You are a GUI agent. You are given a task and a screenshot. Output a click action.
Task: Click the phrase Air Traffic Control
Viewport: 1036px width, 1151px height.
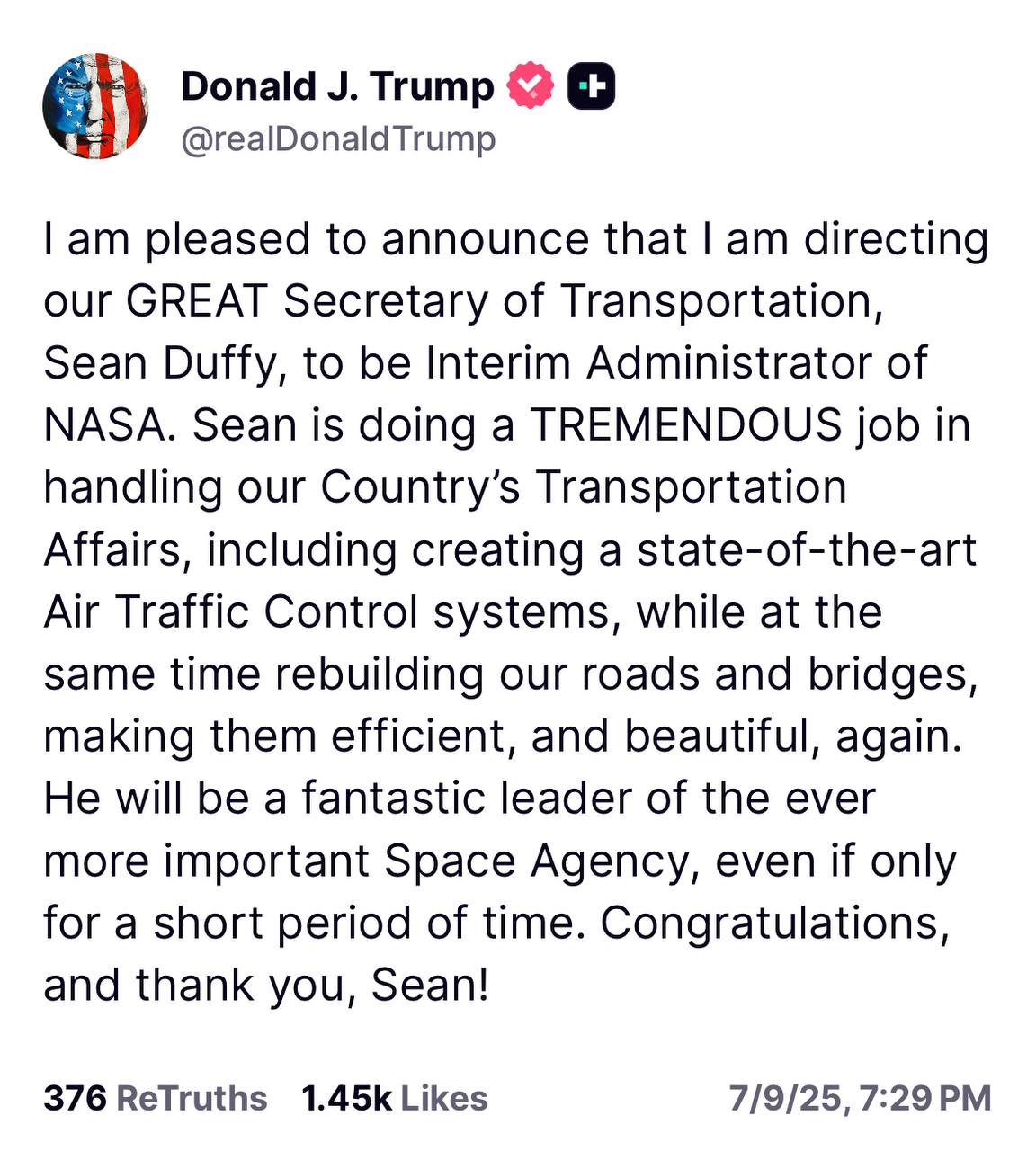click(231, 611)
